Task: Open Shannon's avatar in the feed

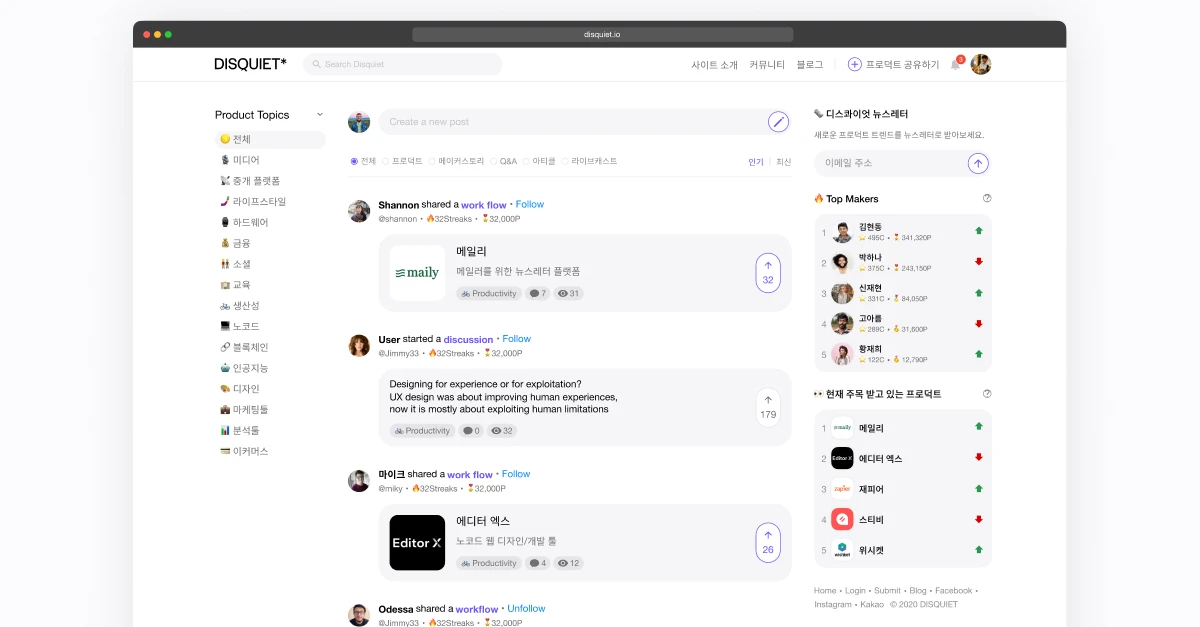Action: tap(359, 211)
